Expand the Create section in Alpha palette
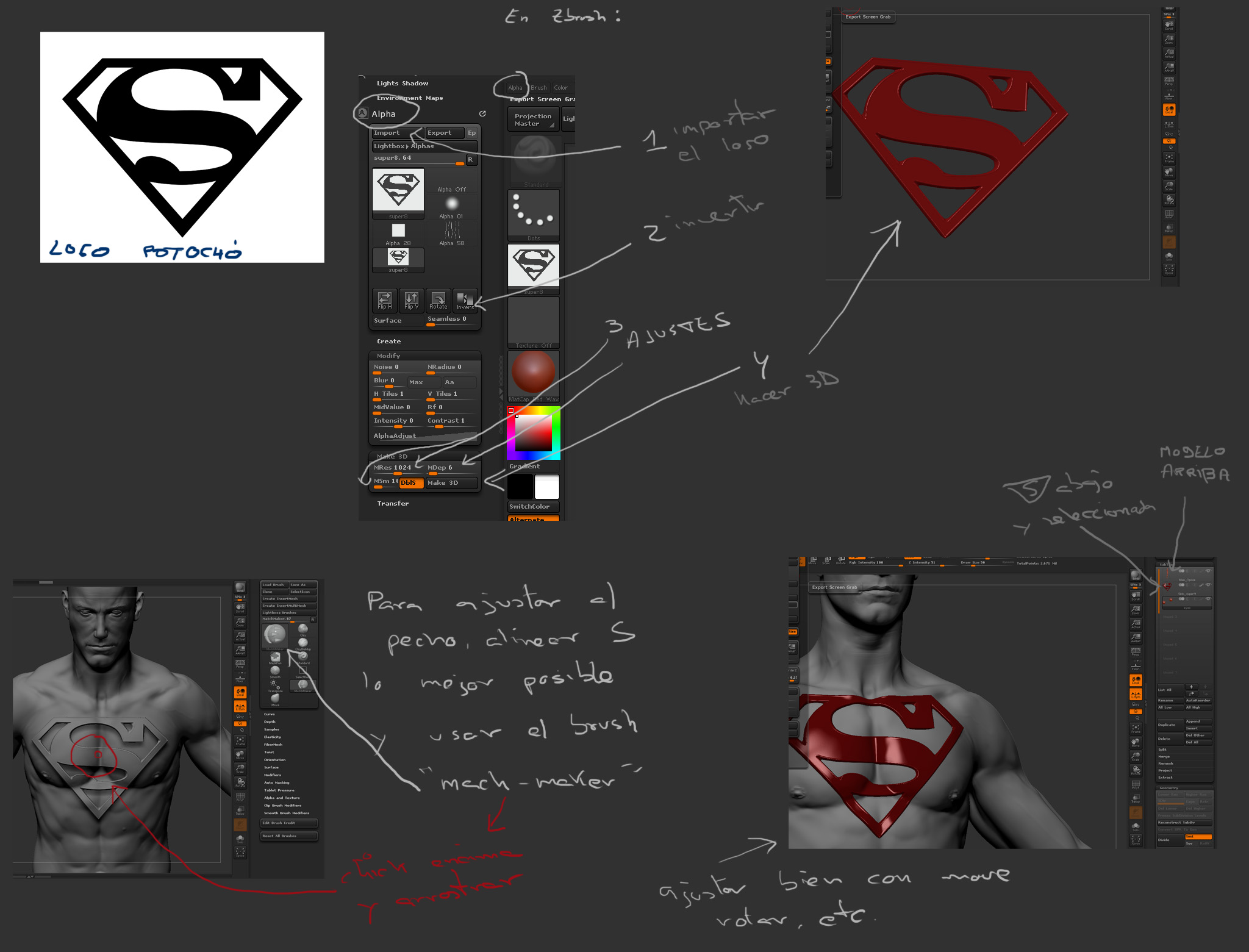The image size is (1249, 952). click(x=388, y=342)
